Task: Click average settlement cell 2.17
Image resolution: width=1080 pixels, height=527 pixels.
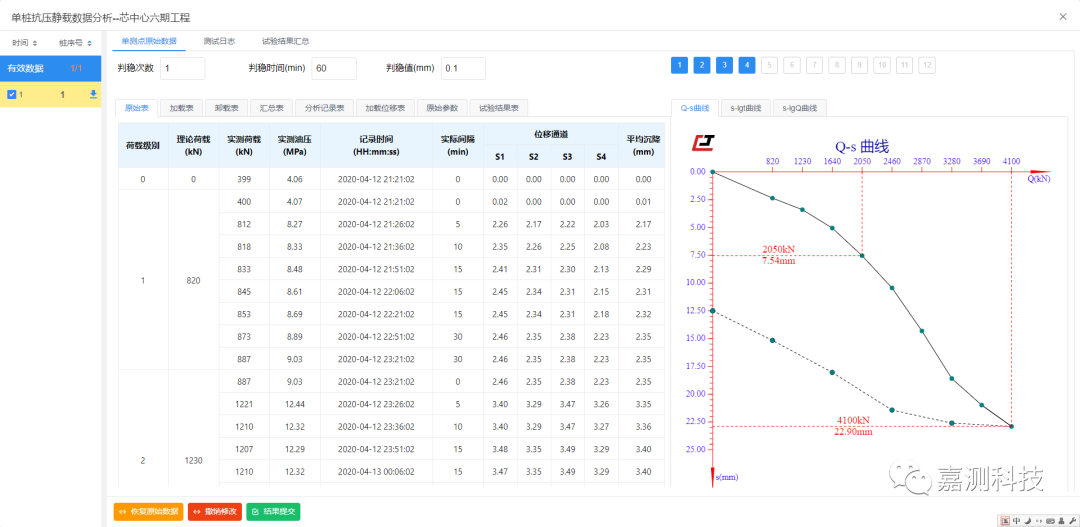Action: 642,225
